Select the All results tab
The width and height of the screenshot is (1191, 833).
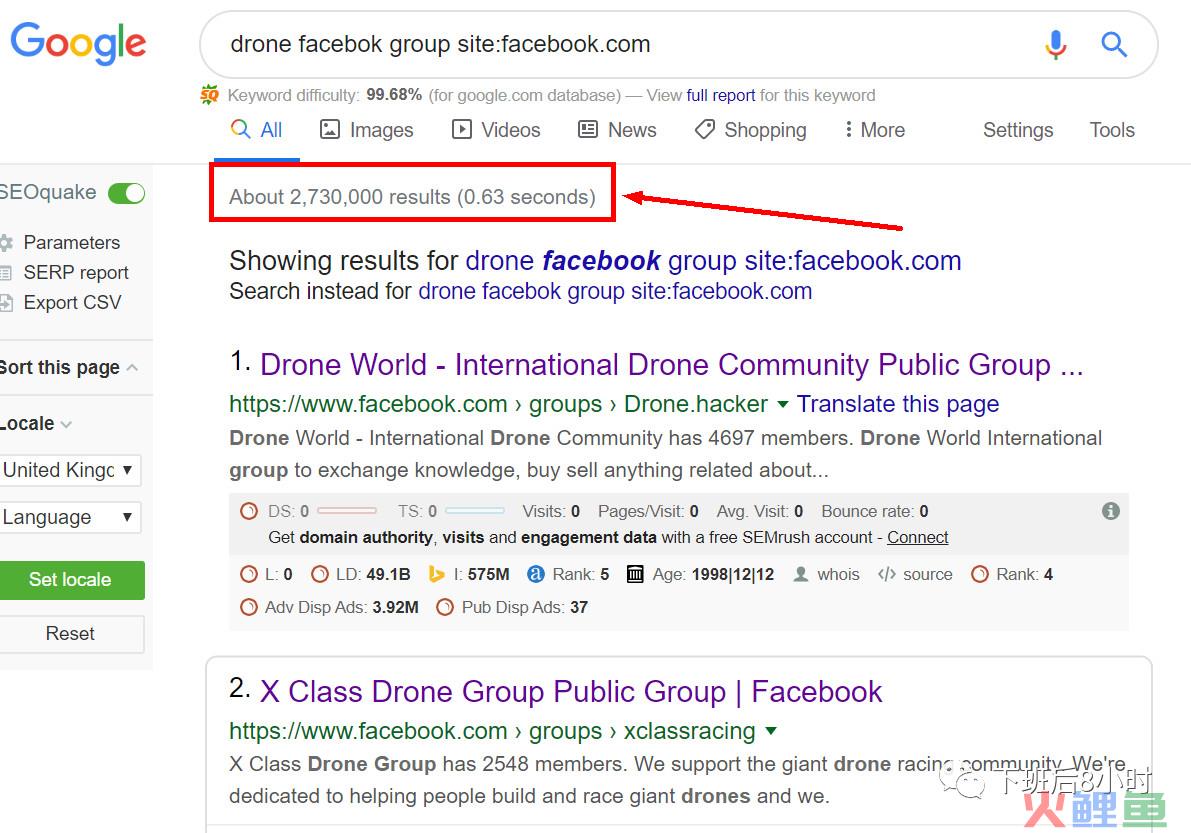coord(257,130)
